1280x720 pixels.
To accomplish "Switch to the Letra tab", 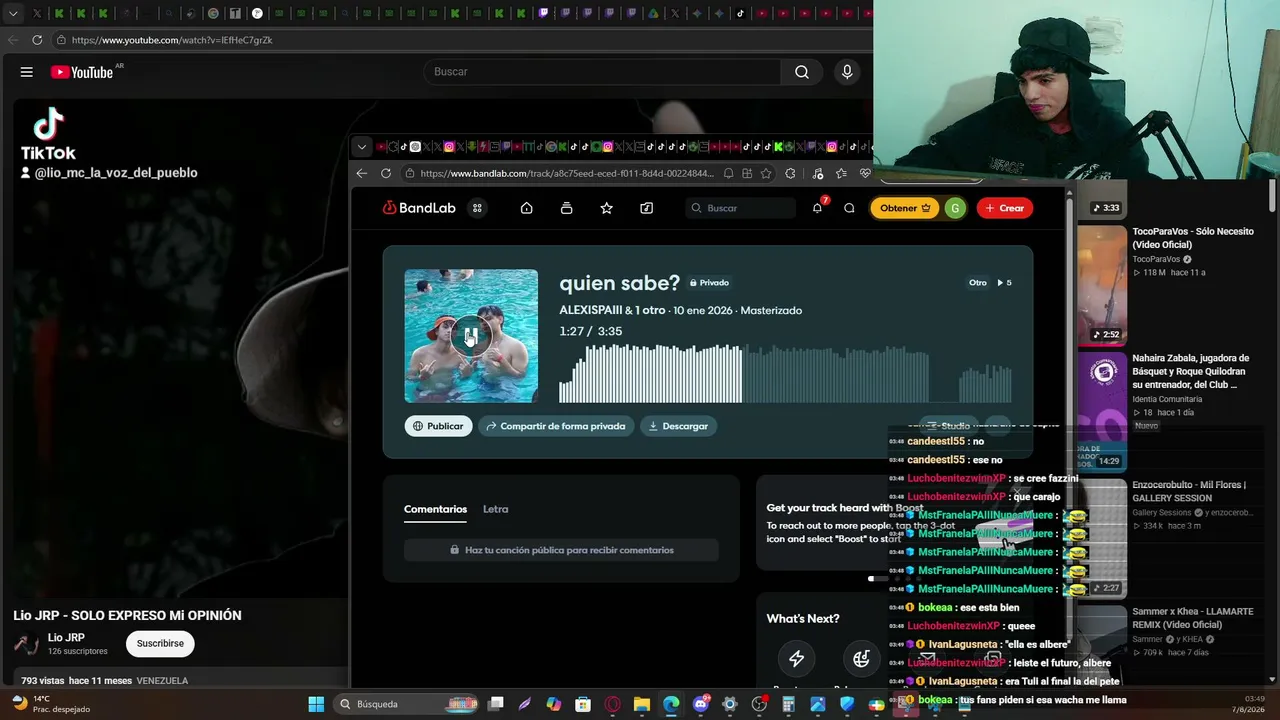I will (x=496, y=509).
